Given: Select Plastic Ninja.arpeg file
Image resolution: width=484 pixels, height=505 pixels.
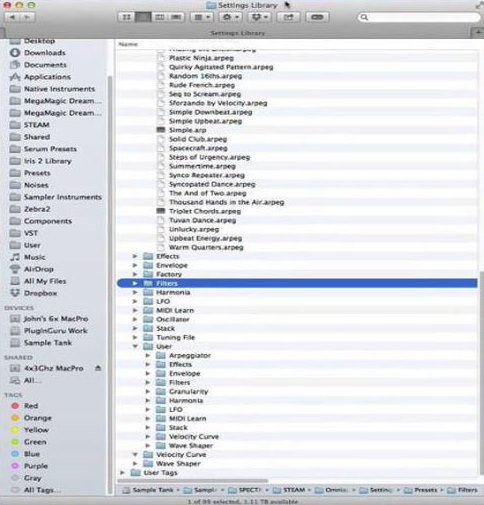Looking at the screenshot, I should tap(201, 58).
